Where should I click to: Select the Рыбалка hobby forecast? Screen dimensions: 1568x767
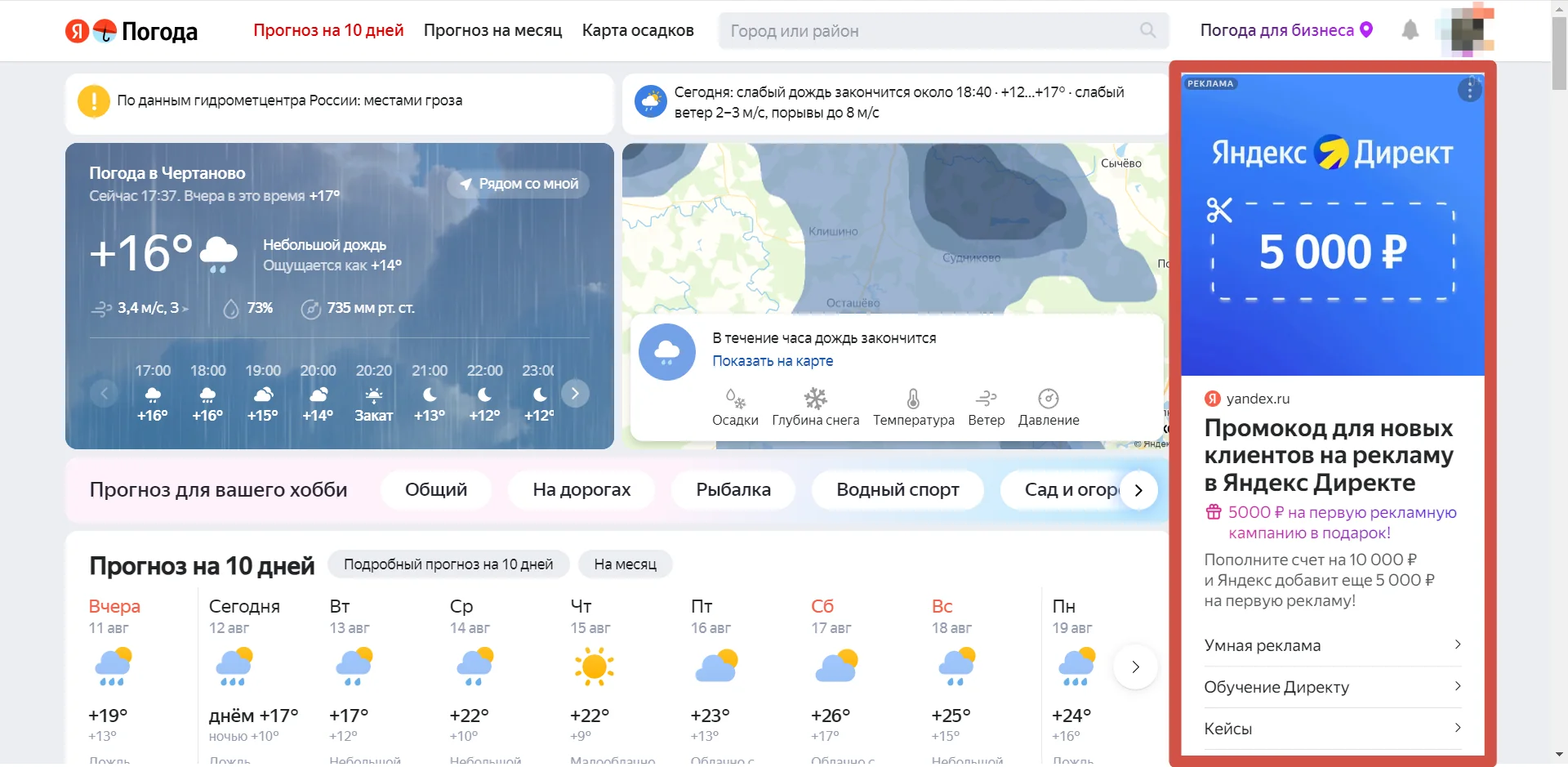coord(733,490)
